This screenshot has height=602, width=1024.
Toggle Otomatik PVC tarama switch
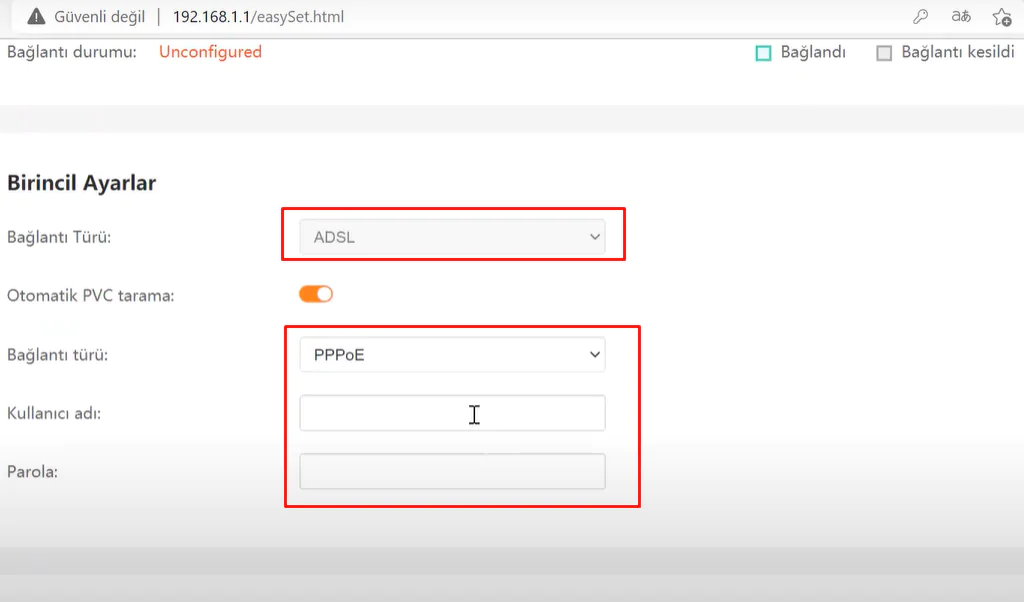coord(316,294)
